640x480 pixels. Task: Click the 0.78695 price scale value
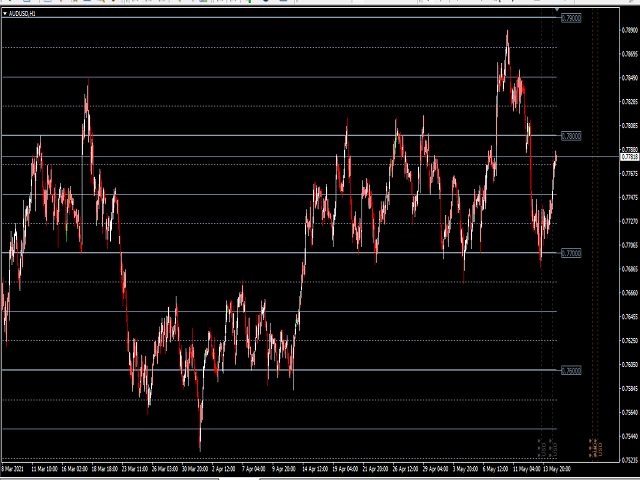click(629, 54)
